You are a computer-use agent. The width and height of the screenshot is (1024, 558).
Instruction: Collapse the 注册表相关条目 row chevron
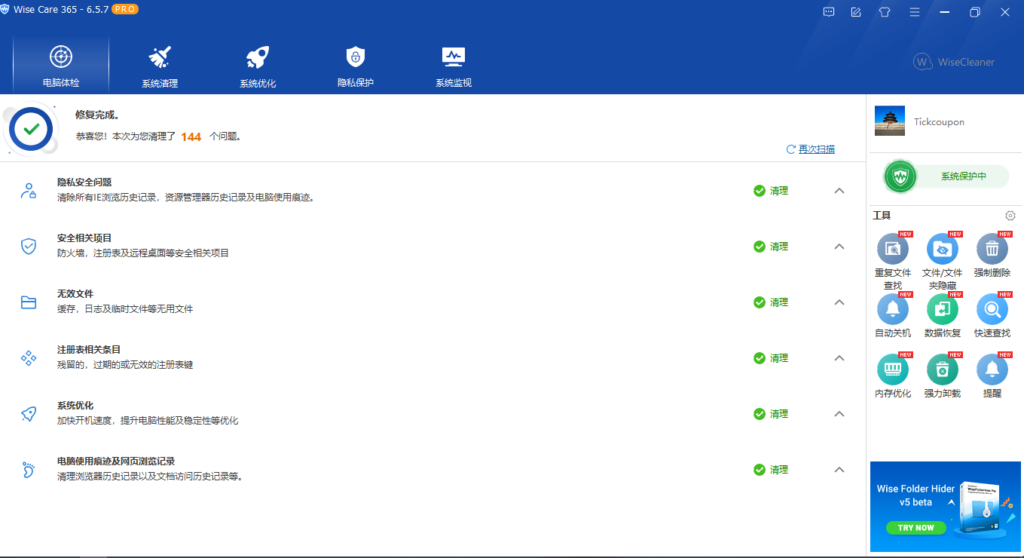839,358
